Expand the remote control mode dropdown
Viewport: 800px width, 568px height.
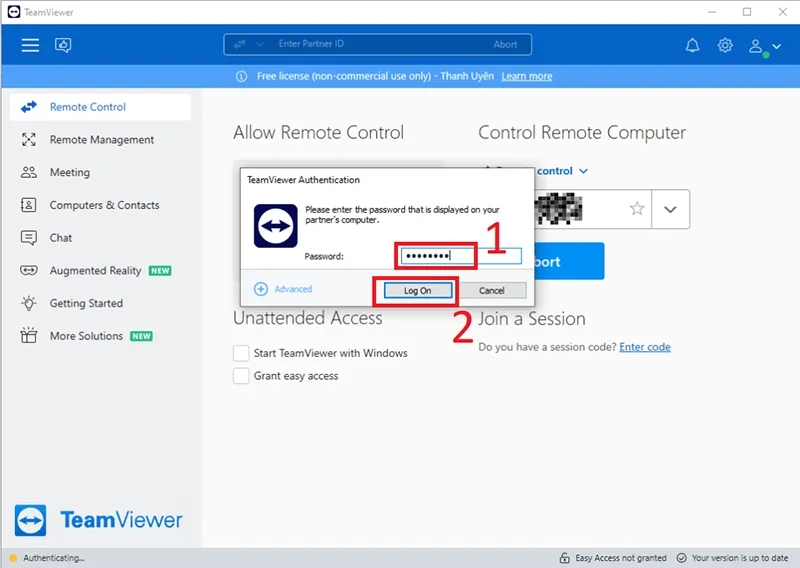[x=583, y=171]
